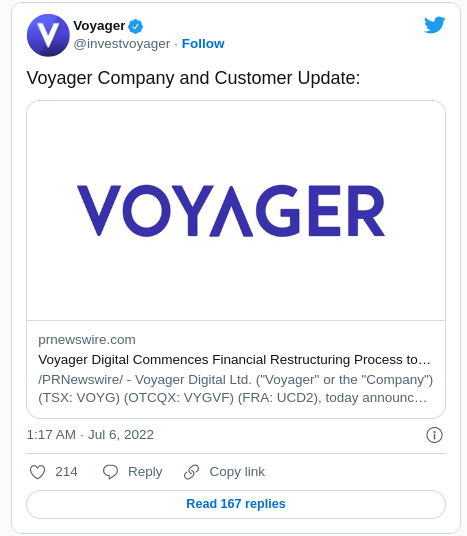Click the PRNewswire article description text

236,389
